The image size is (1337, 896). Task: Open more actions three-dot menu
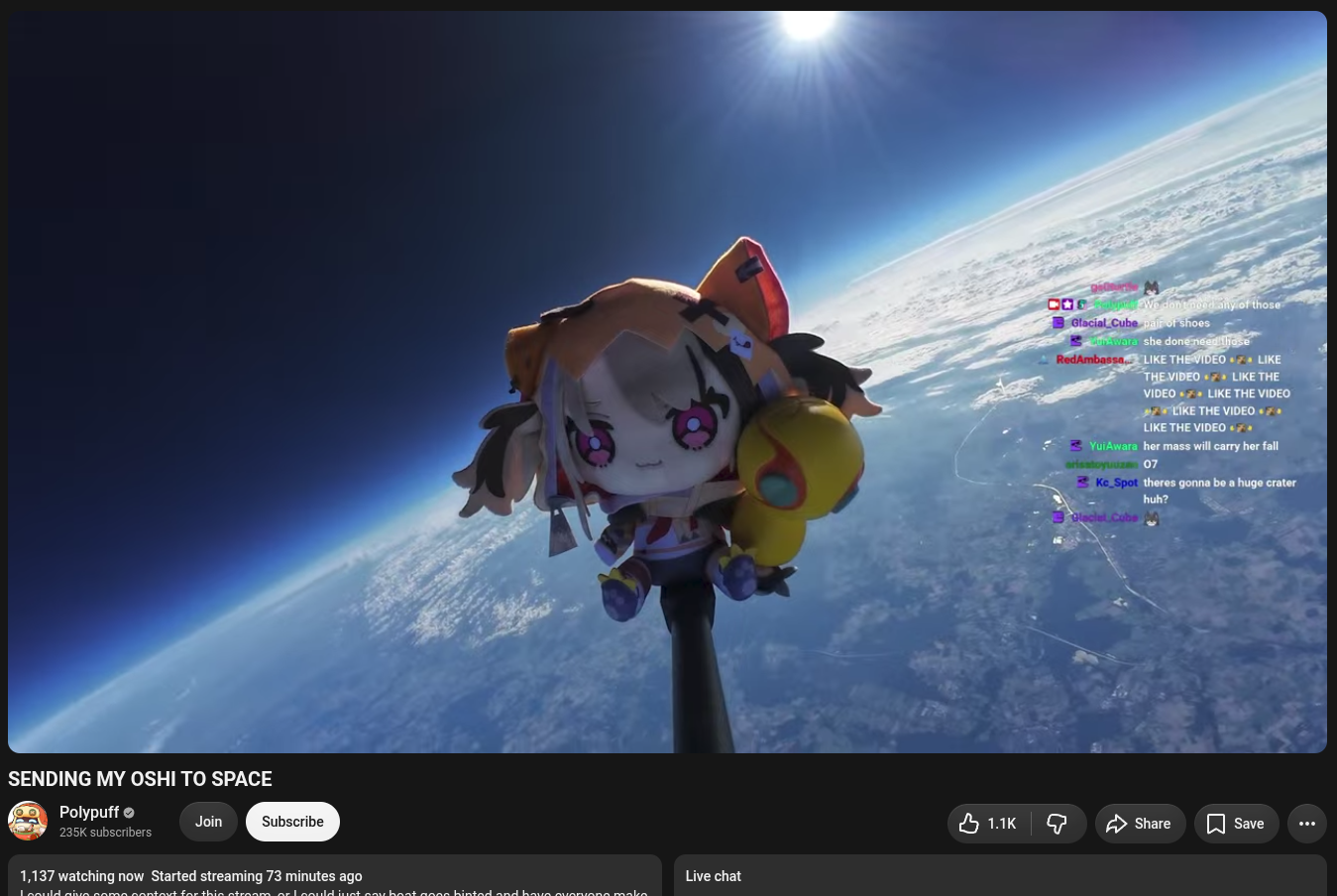point(1307,824)
